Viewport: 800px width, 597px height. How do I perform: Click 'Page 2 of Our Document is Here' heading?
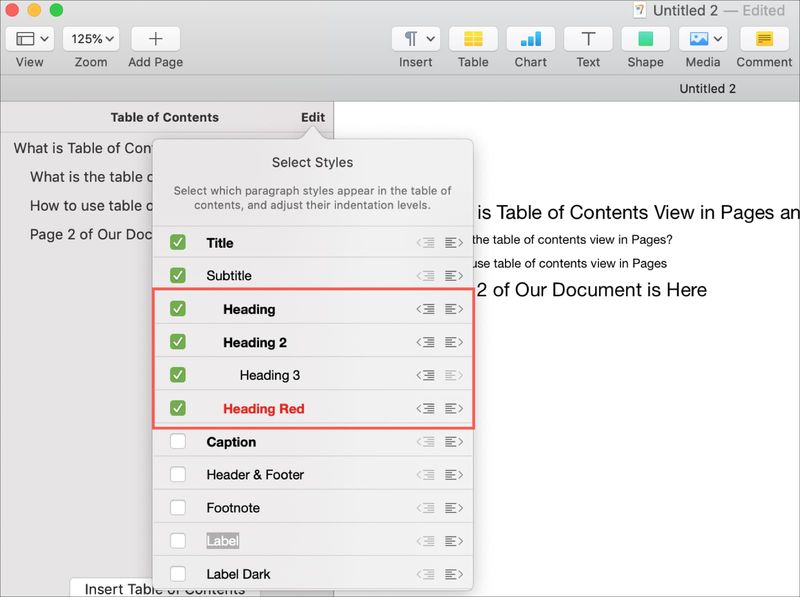tap(592, 290)
